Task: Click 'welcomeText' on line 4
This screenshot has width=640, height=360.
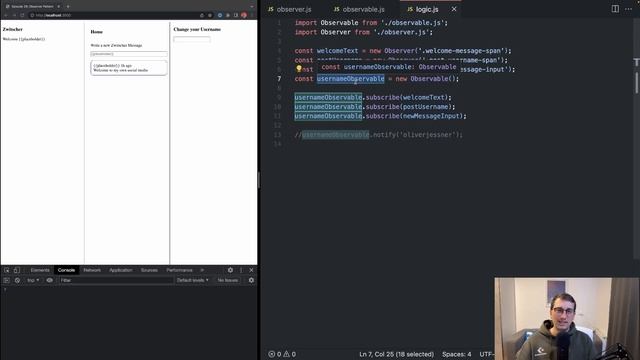Action: pos(337,51)
